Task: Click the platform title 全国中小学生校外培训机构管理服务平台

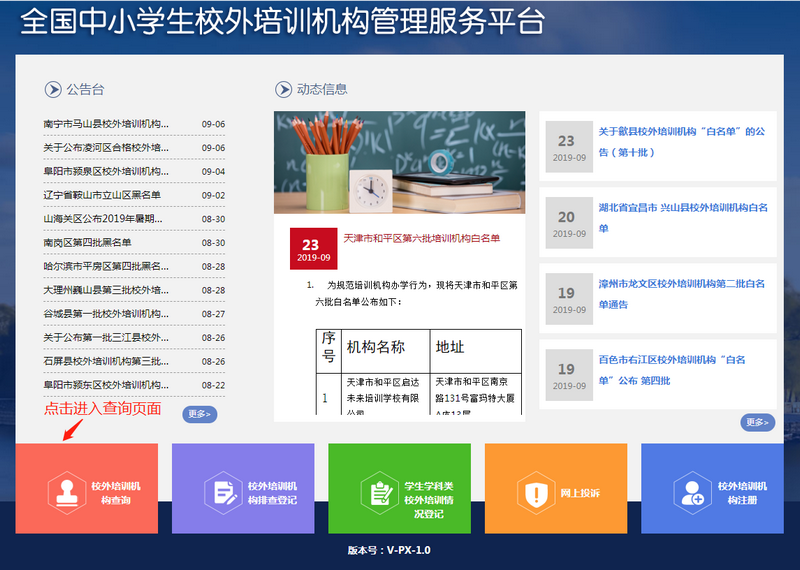Action: click(283, 21)
